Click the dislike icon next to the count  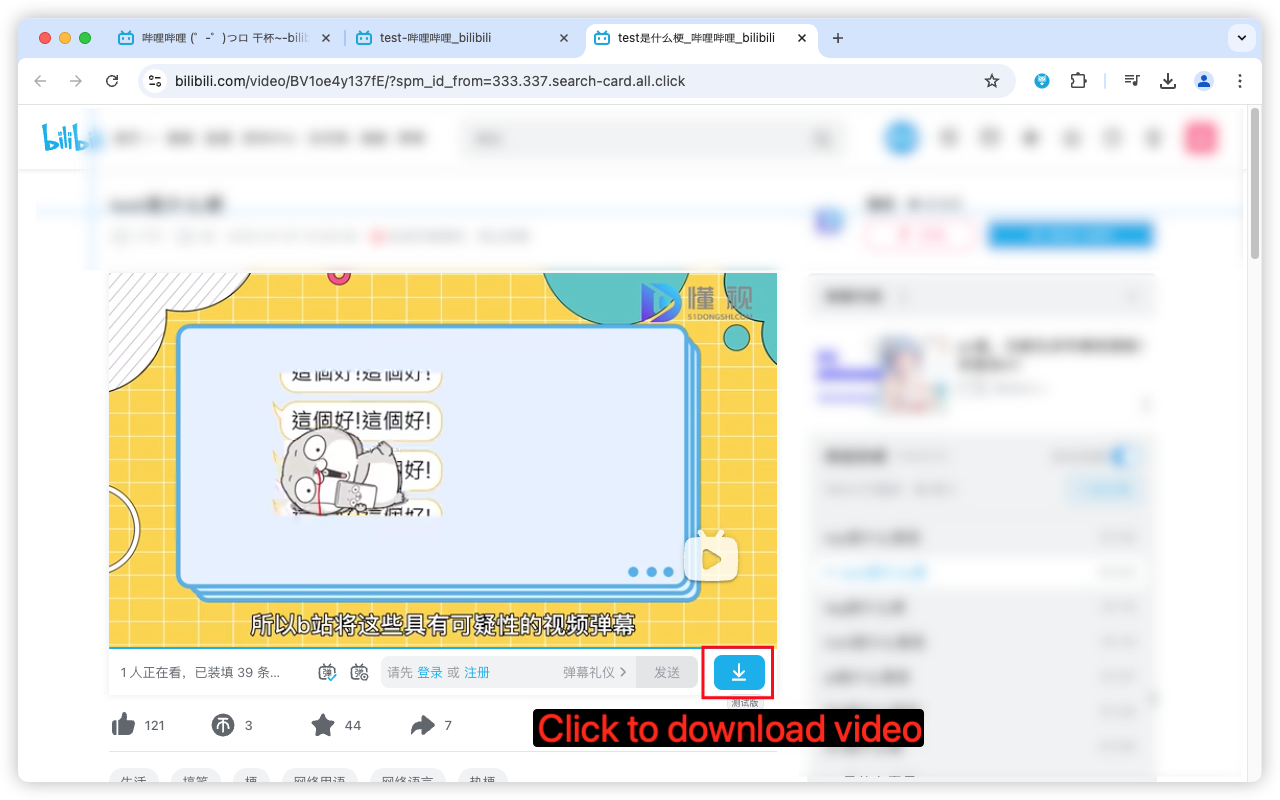point(222,725)
